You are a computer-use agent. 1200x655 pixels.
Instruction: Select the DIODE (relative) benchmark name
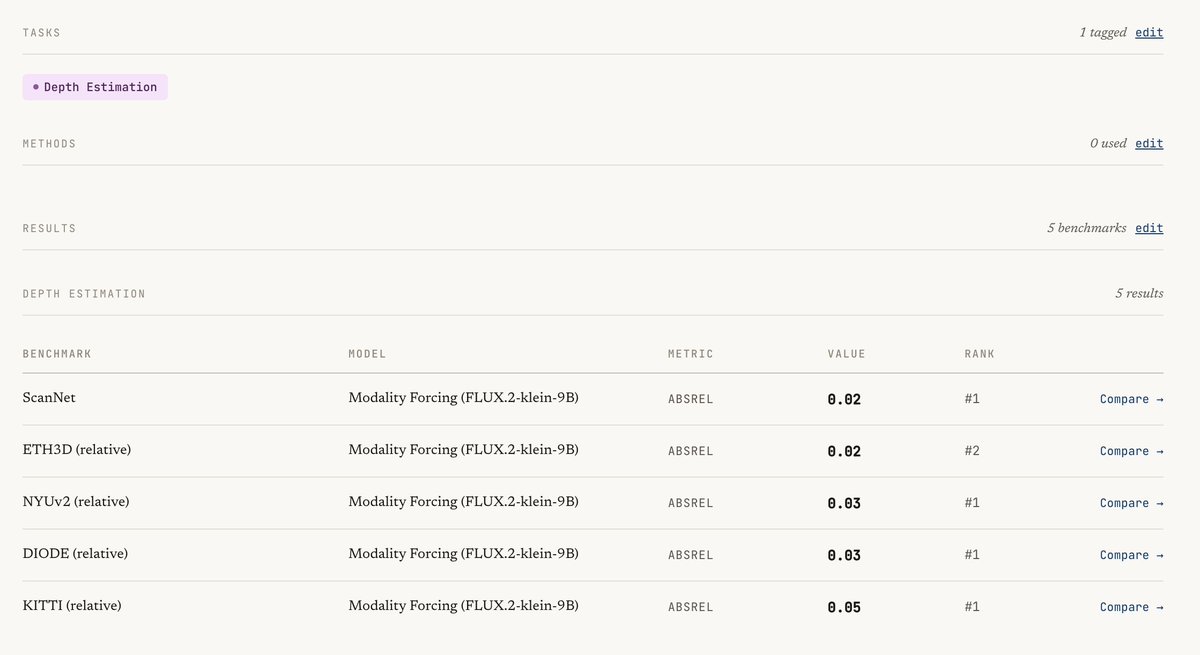(75, 554)
